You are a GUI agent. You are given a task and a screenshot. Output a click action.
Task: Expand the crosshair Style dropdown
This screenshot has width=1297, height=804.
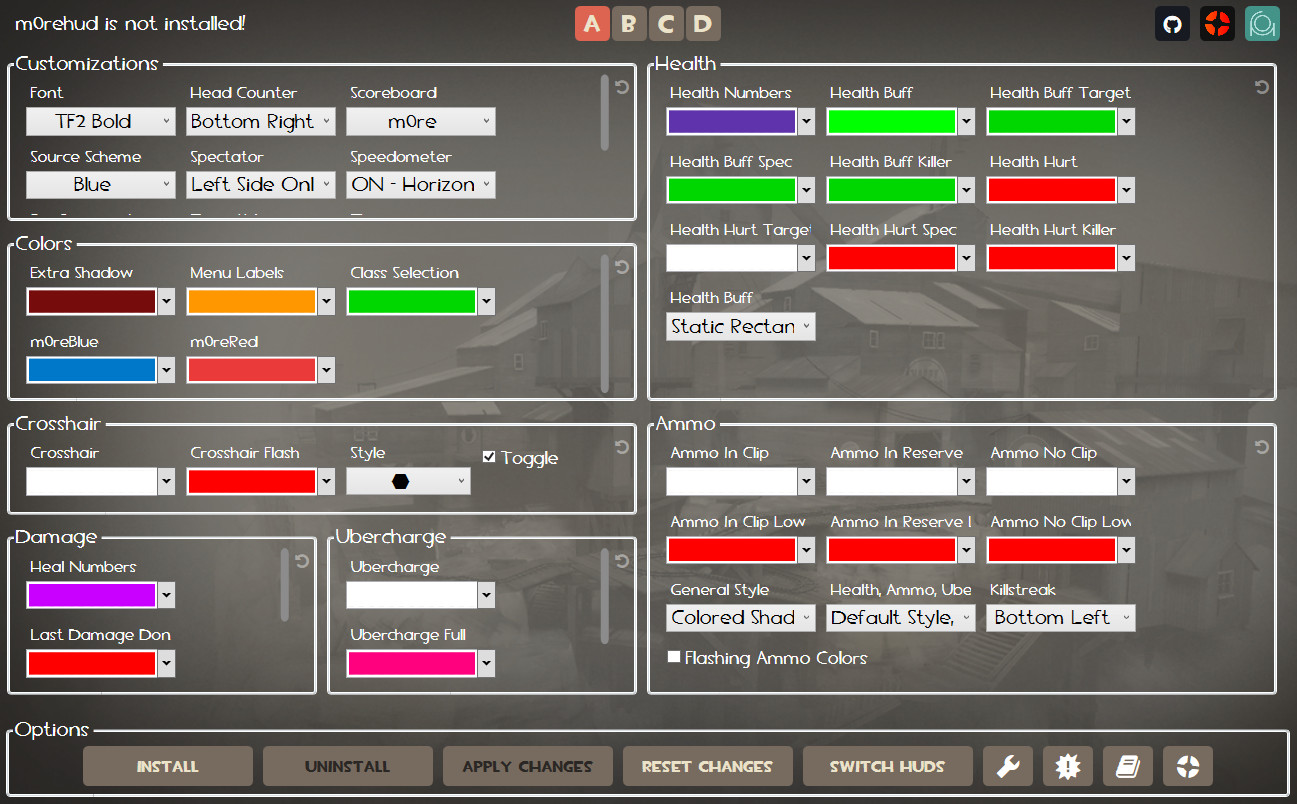[408, 480]
